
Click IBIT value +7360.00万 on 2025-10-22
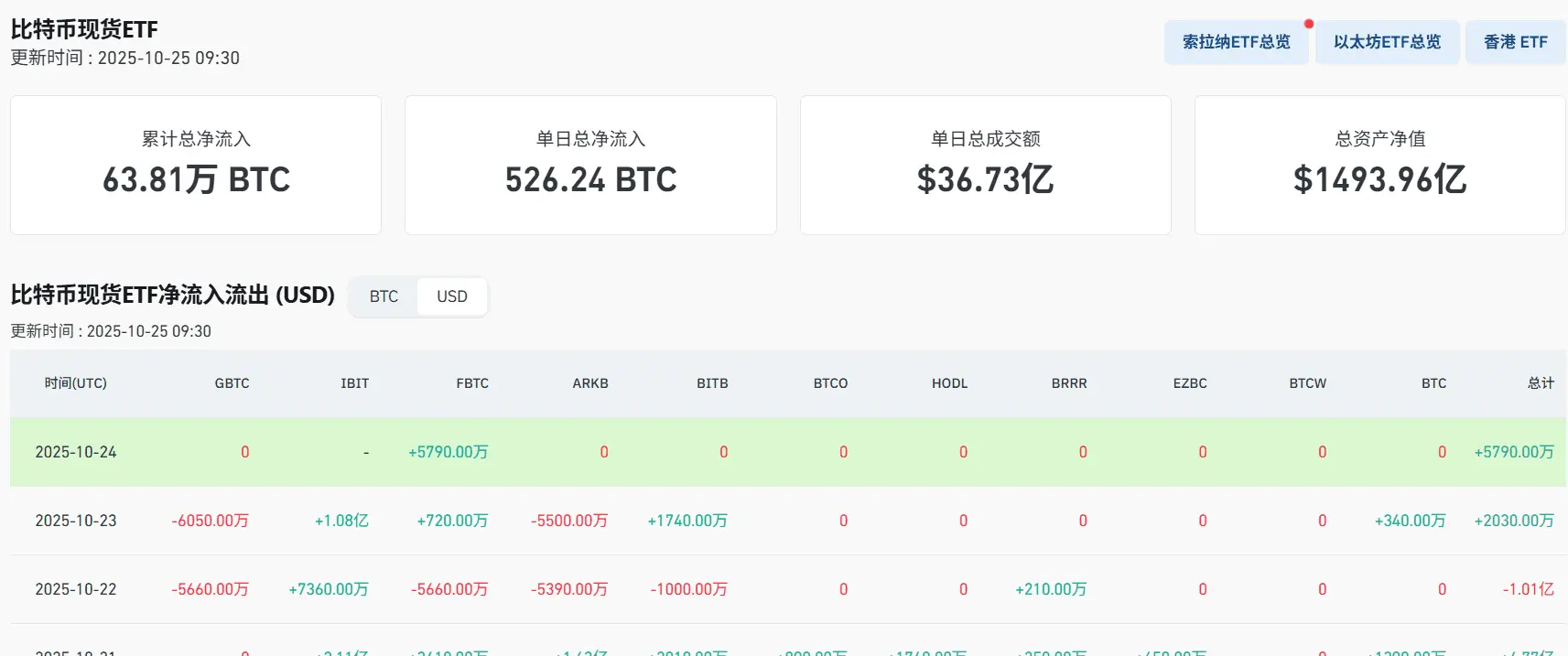pyautogui.click(x=329, y=589)
